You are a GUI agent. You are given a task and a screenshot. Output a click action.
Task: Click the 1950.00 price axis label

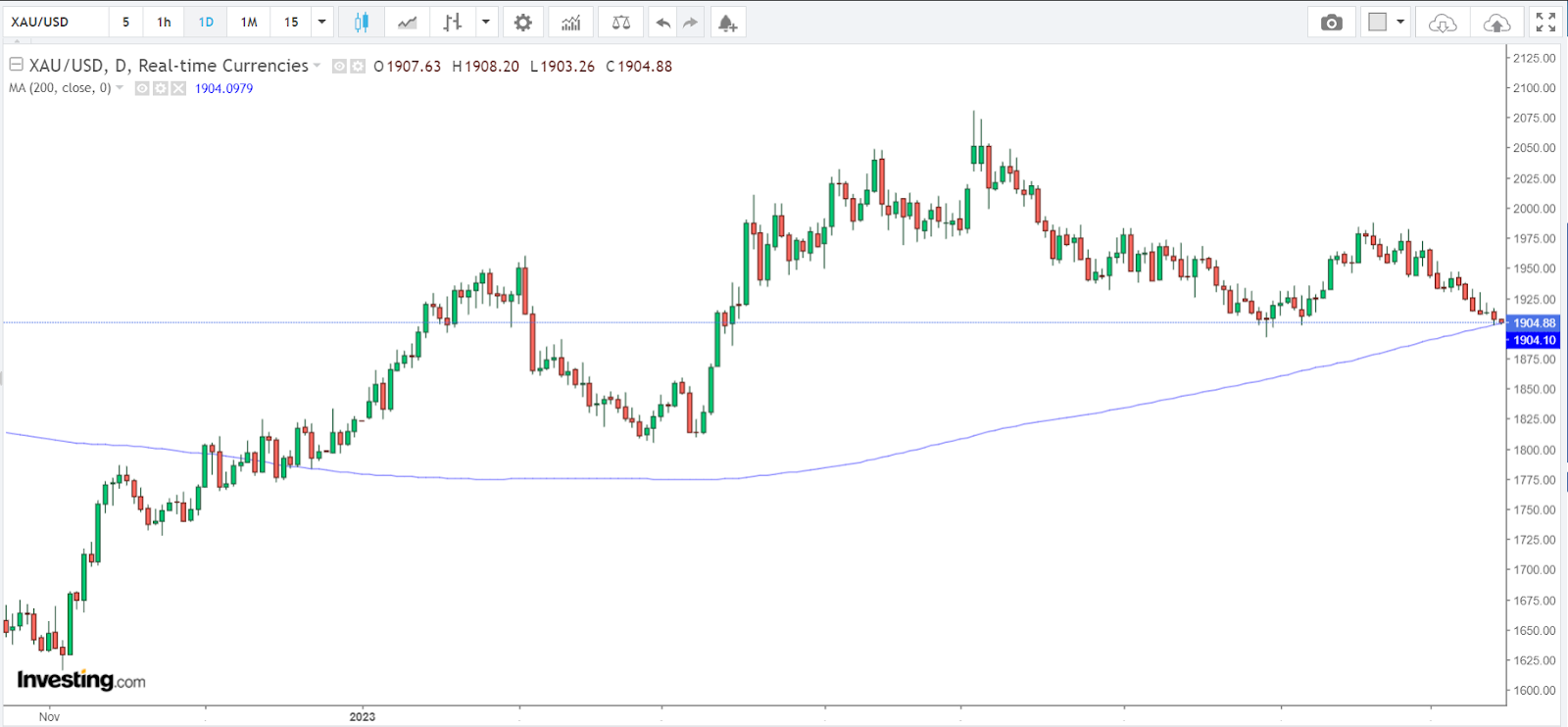(1534, 268)
